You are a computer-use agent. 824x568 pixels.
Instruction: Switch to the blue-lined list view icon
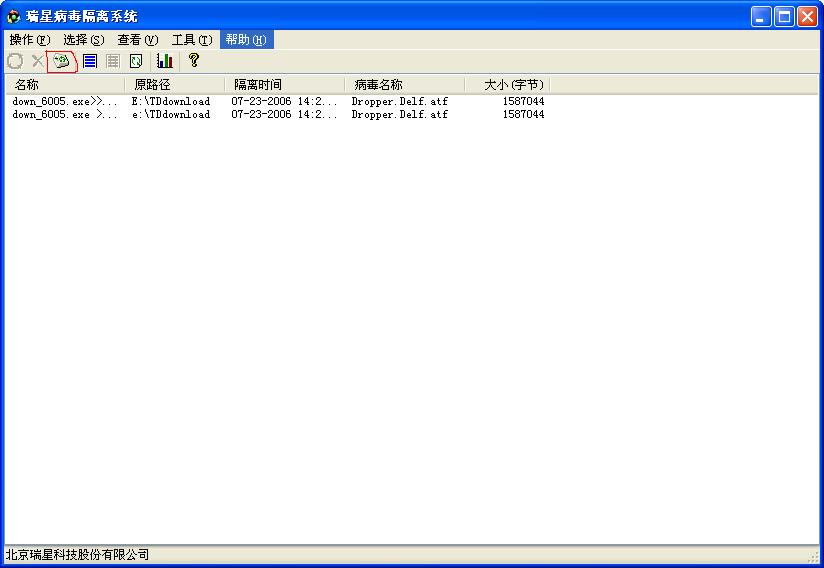point(90,61)
